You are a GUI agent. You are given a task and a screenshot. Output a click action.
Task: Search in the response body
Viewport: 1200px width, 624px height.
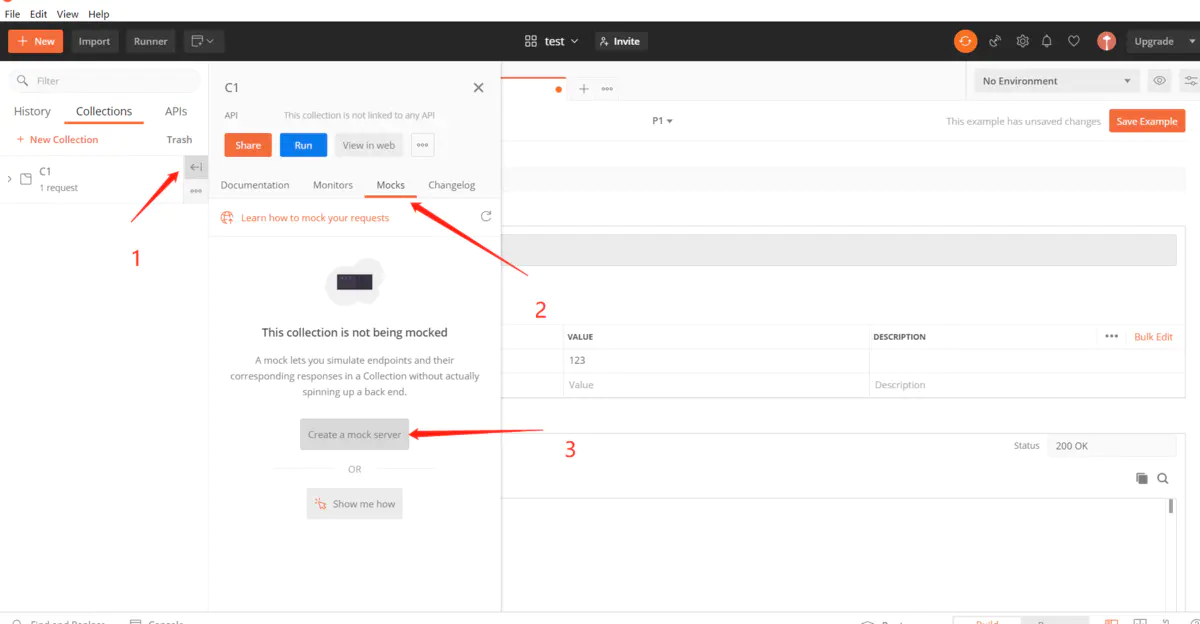(x=1163, y=478)
